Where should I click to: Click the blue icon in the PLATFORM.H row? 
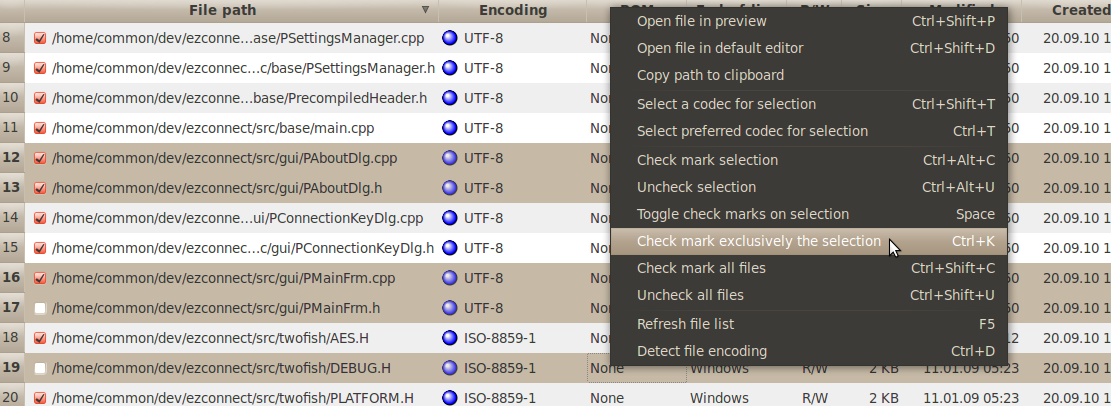(x=450, y=398)
